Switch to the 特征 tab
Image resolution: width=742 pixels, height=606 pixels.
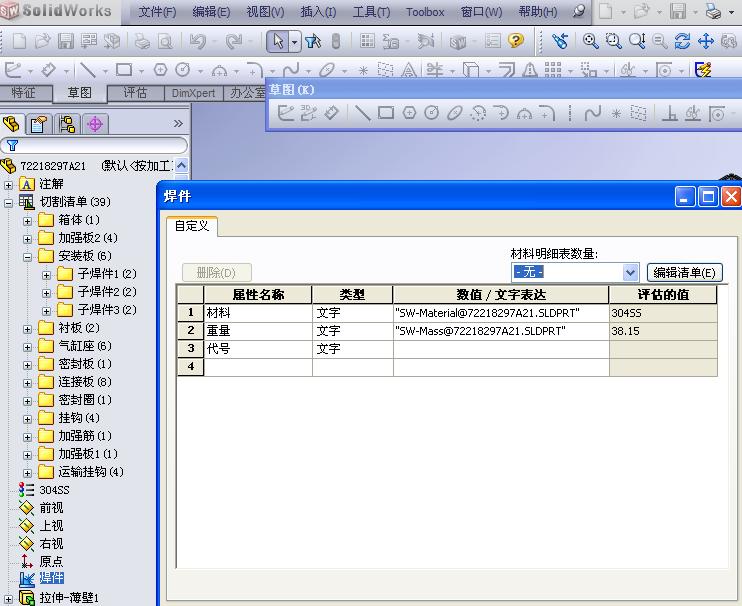pos(24,92)
